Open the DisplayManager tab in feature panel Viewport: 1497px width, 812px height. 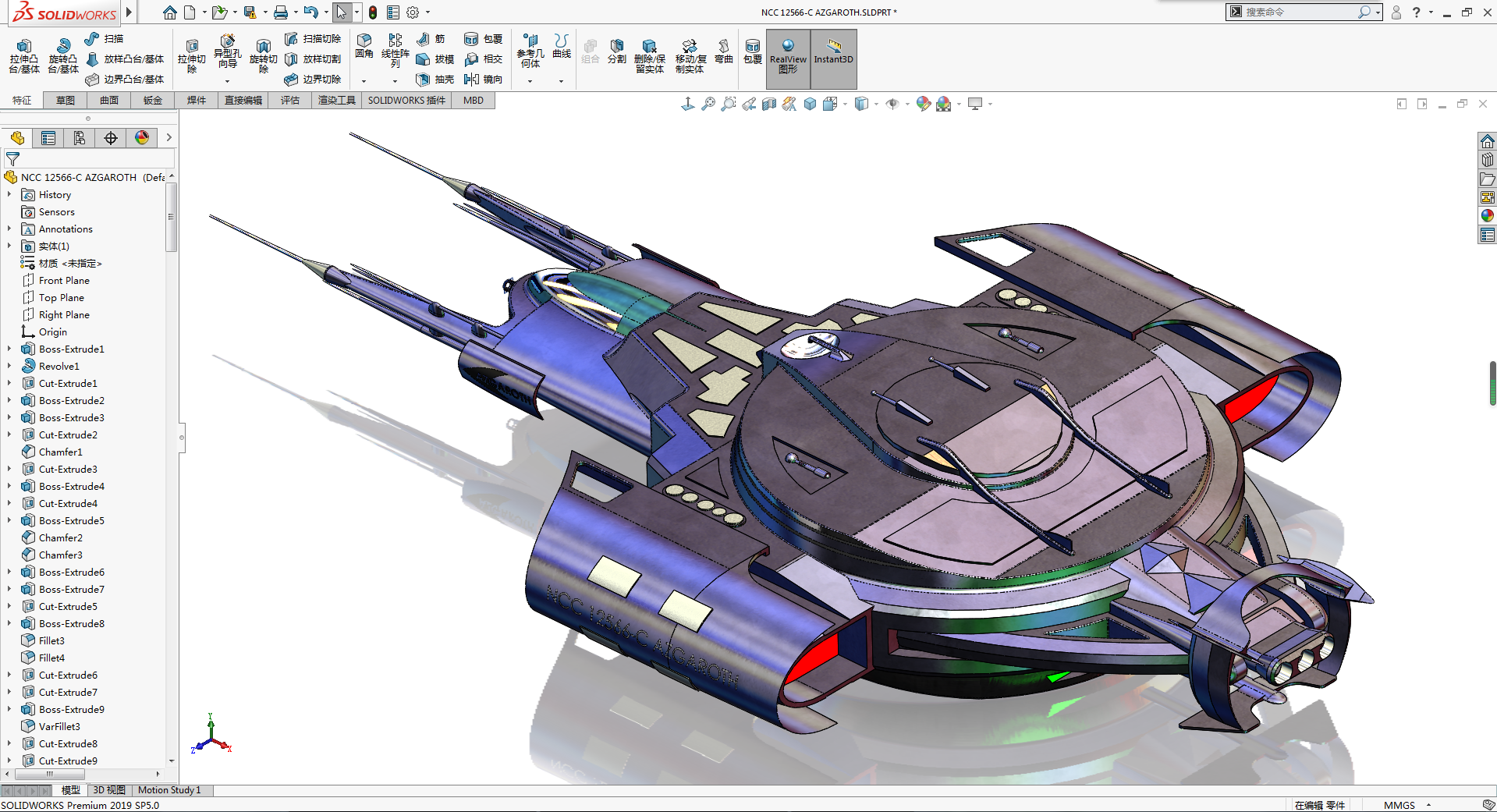tap(141, 138)
